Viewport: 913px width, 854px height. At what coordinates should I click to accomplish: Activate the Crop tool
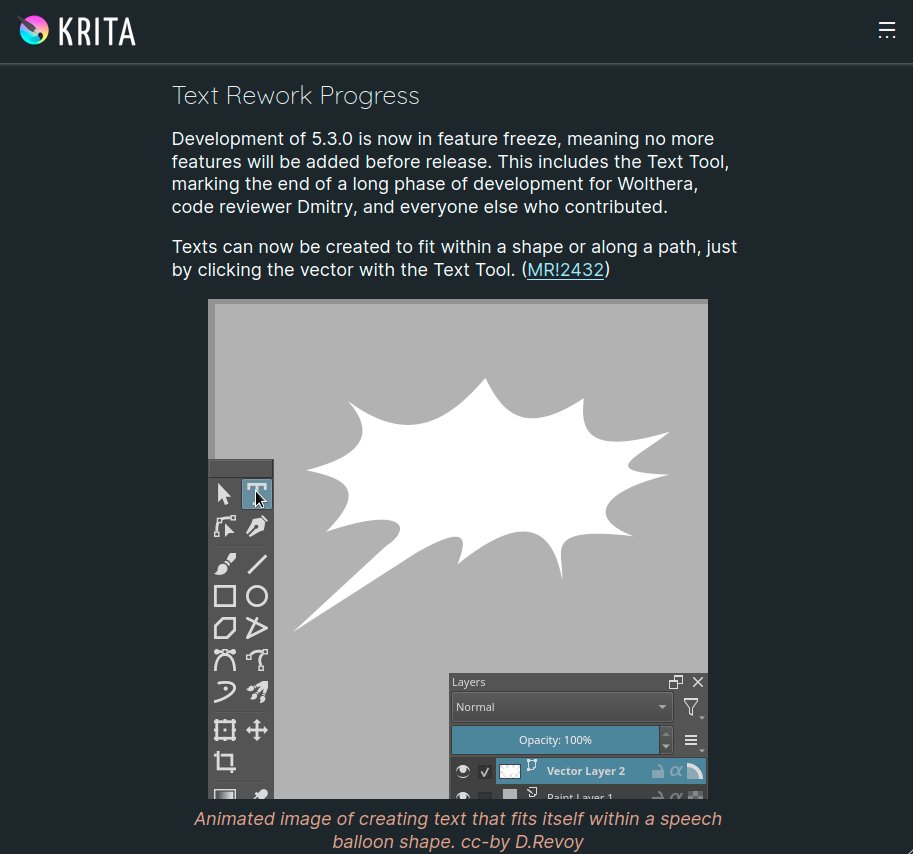click(225, 762)
